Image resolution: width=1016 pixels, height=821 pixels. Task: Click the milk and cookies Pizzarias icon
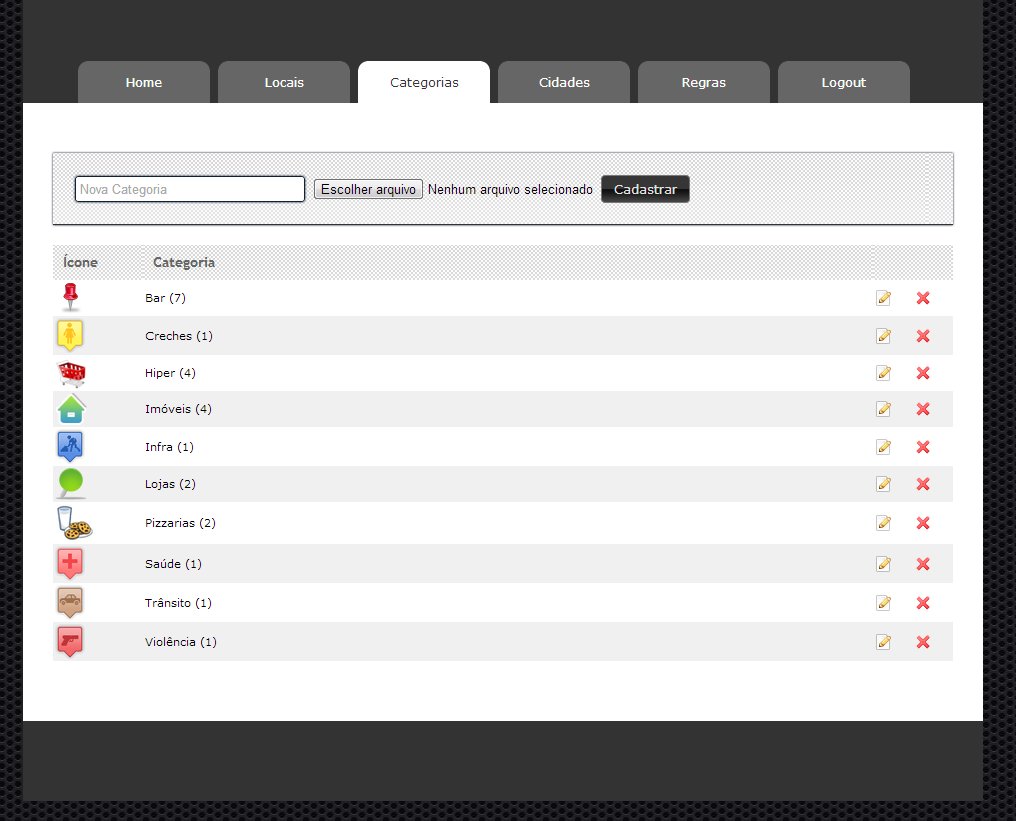[75, 523]
